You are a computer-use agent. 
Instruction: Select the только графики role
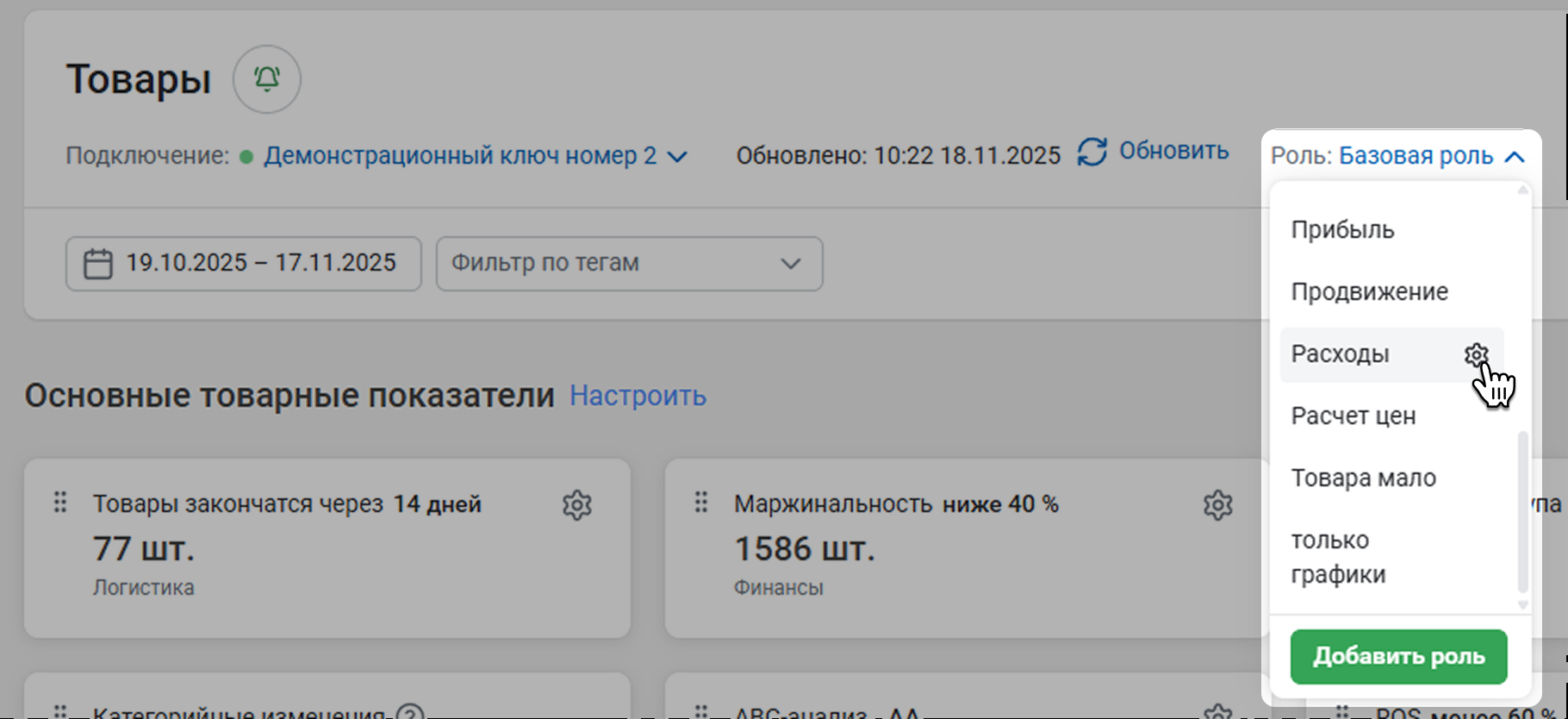(1338, 557)
